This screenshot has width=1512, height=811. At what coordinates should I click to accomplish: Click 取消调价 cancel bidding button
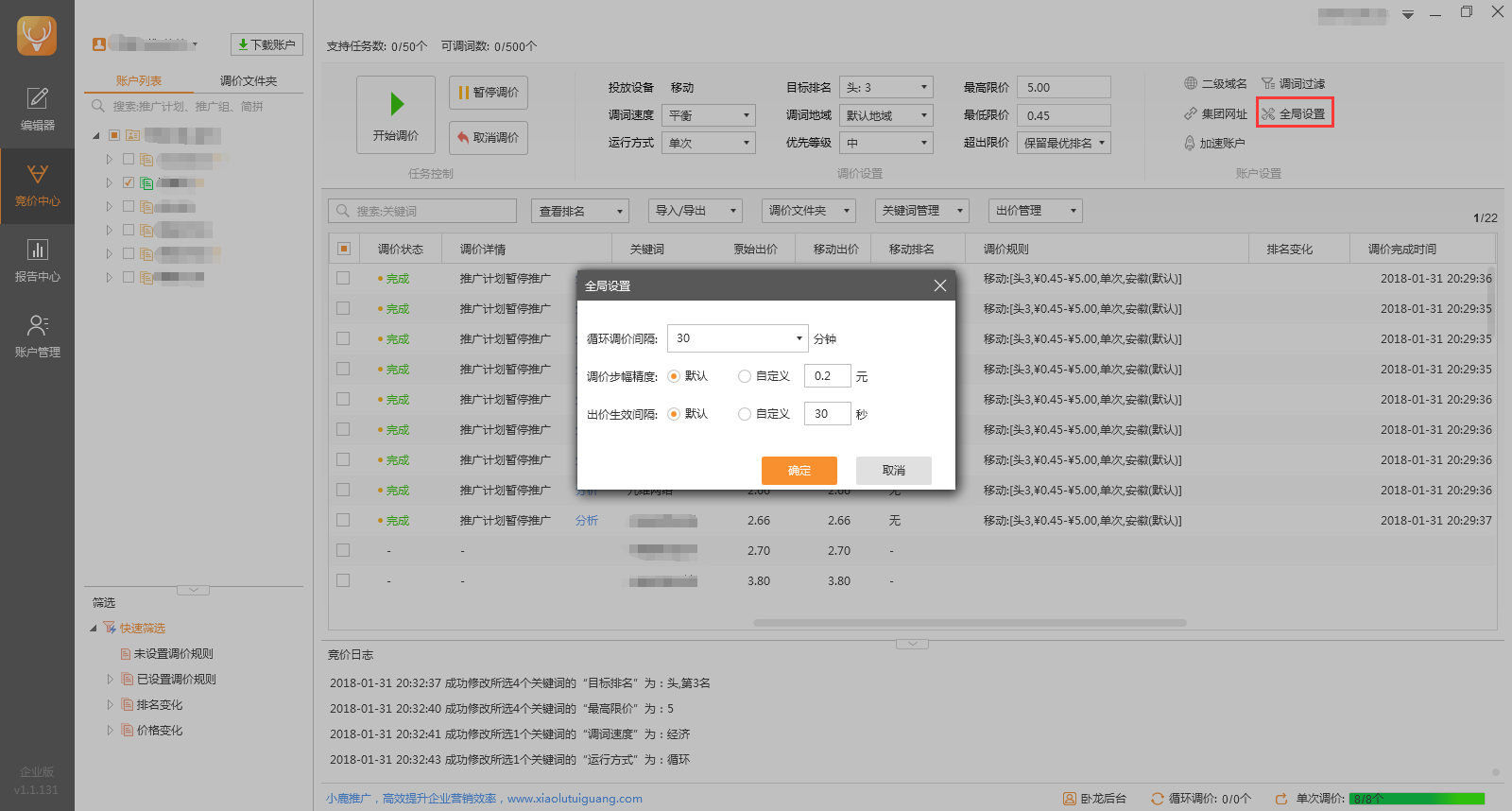(489, 138)
